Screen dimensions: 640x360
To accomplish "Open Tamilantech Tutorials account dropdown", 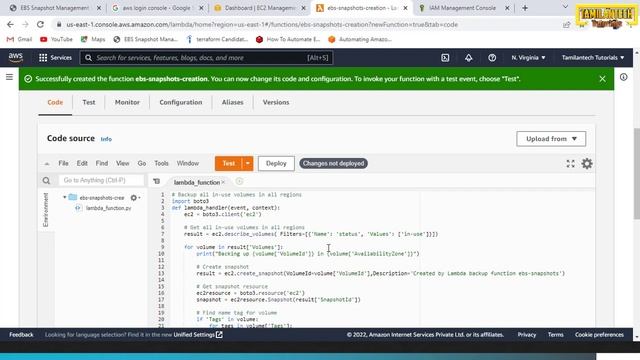I will click(593, 58).
